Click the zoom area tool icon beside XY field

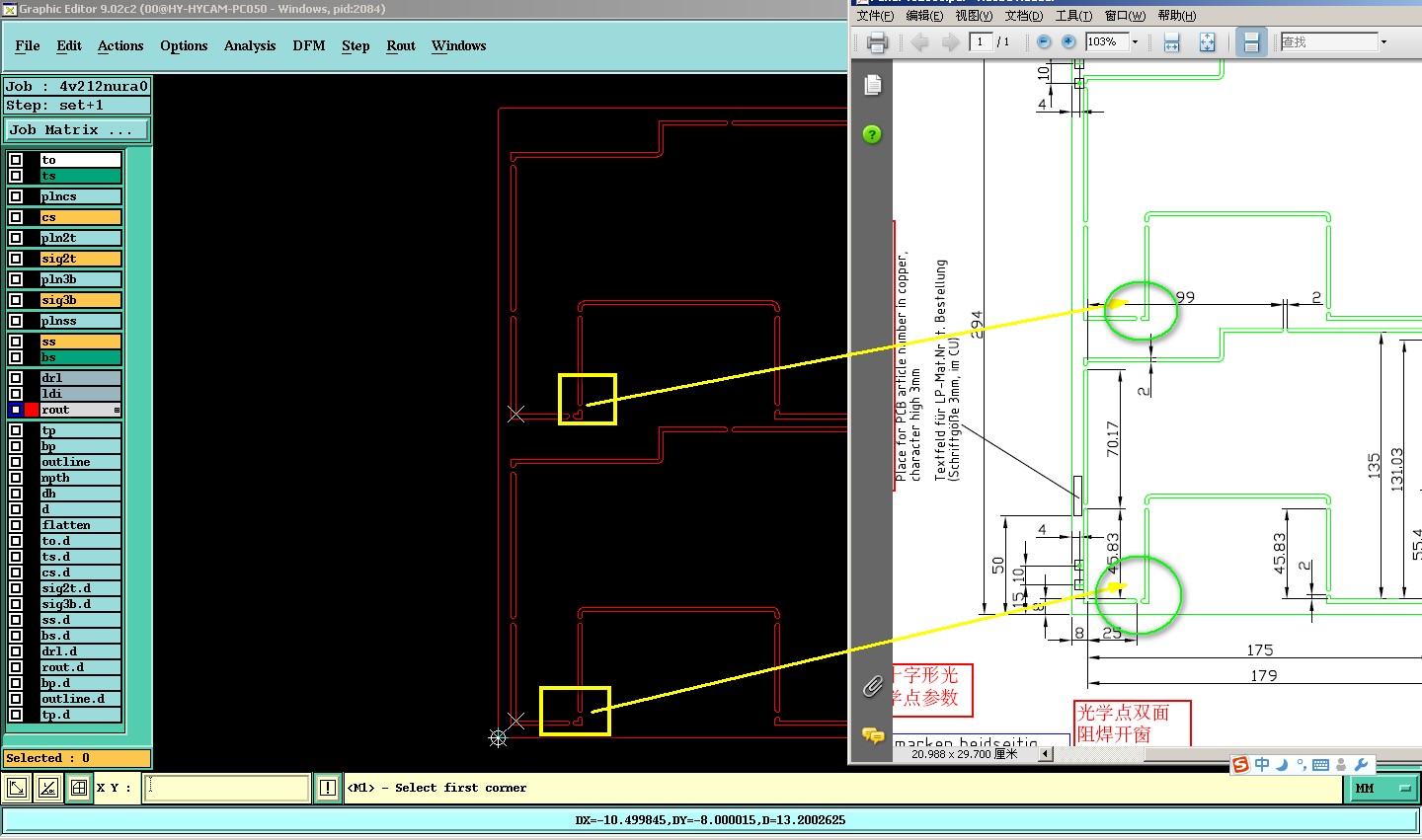tap(17, 788)
